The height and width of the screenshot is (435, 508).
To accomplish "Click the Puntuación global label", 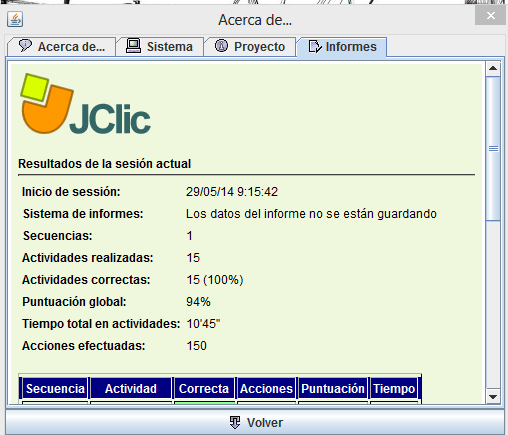I will [74, 302].
